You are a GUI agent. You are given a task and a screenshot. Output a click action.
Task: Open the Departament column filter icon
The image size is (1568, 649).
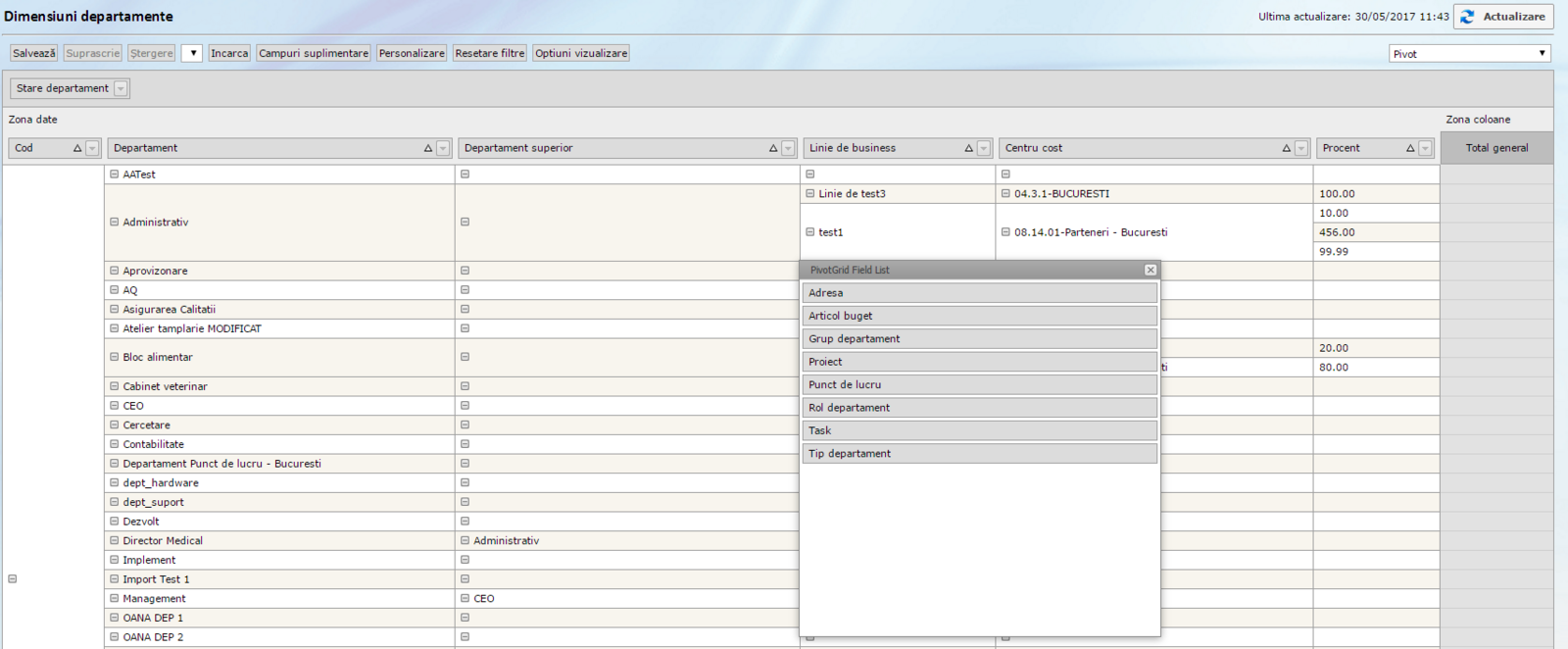point(443,148)
